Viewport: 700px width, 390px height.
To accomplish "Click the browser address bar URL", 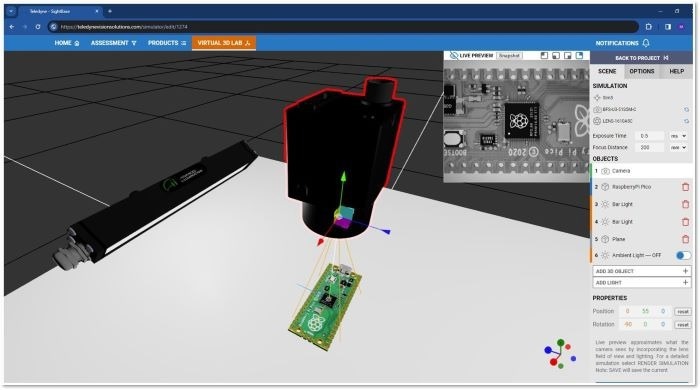I will pyautogui.click(x=124, y=27).
